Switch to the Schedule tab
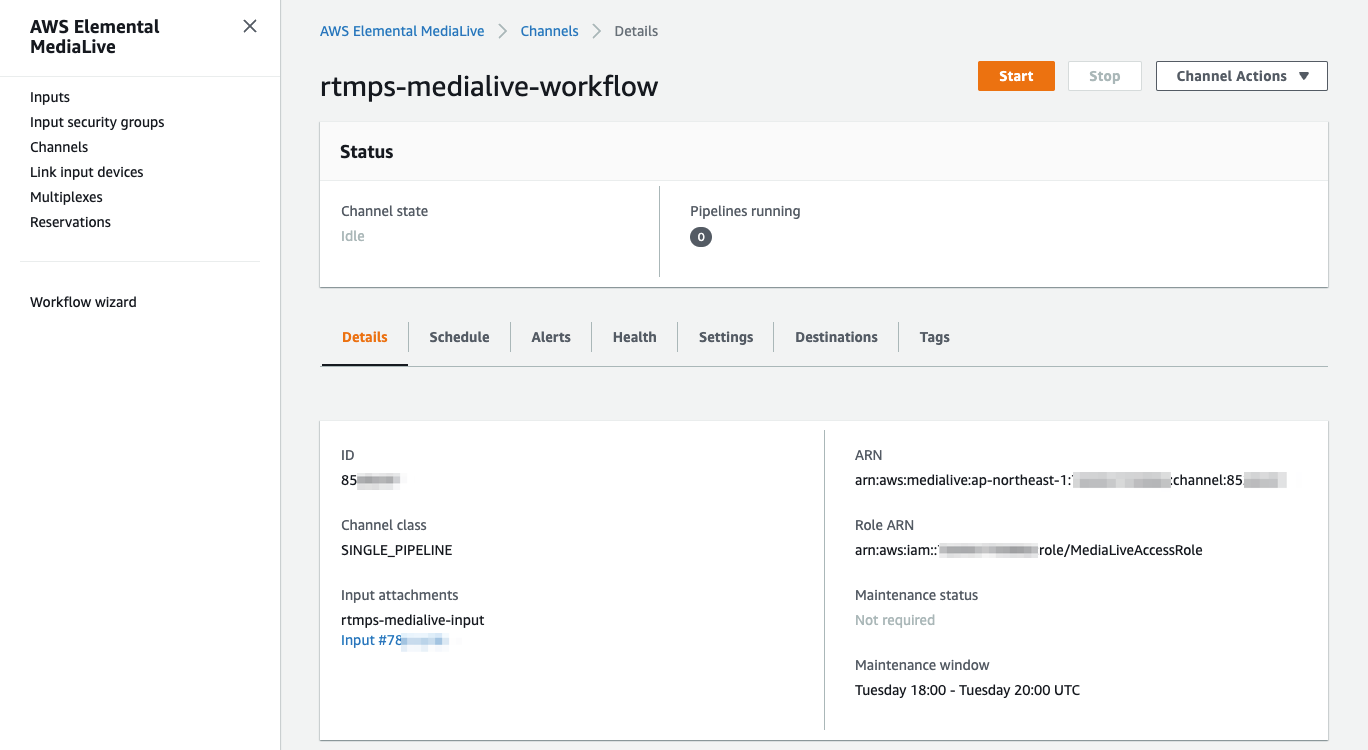Image resolution: width=1368 pixels, height=750 pixels. [459, 337]
